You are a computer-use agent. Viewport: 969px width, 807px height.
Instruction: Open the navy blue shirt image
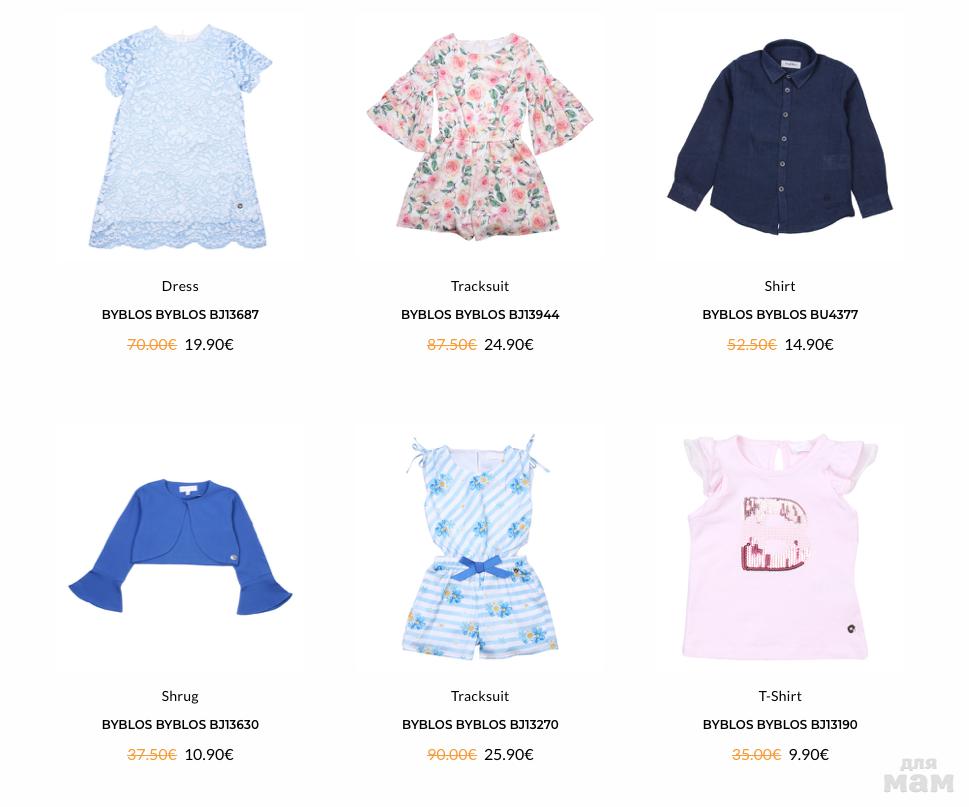point(780,137)
